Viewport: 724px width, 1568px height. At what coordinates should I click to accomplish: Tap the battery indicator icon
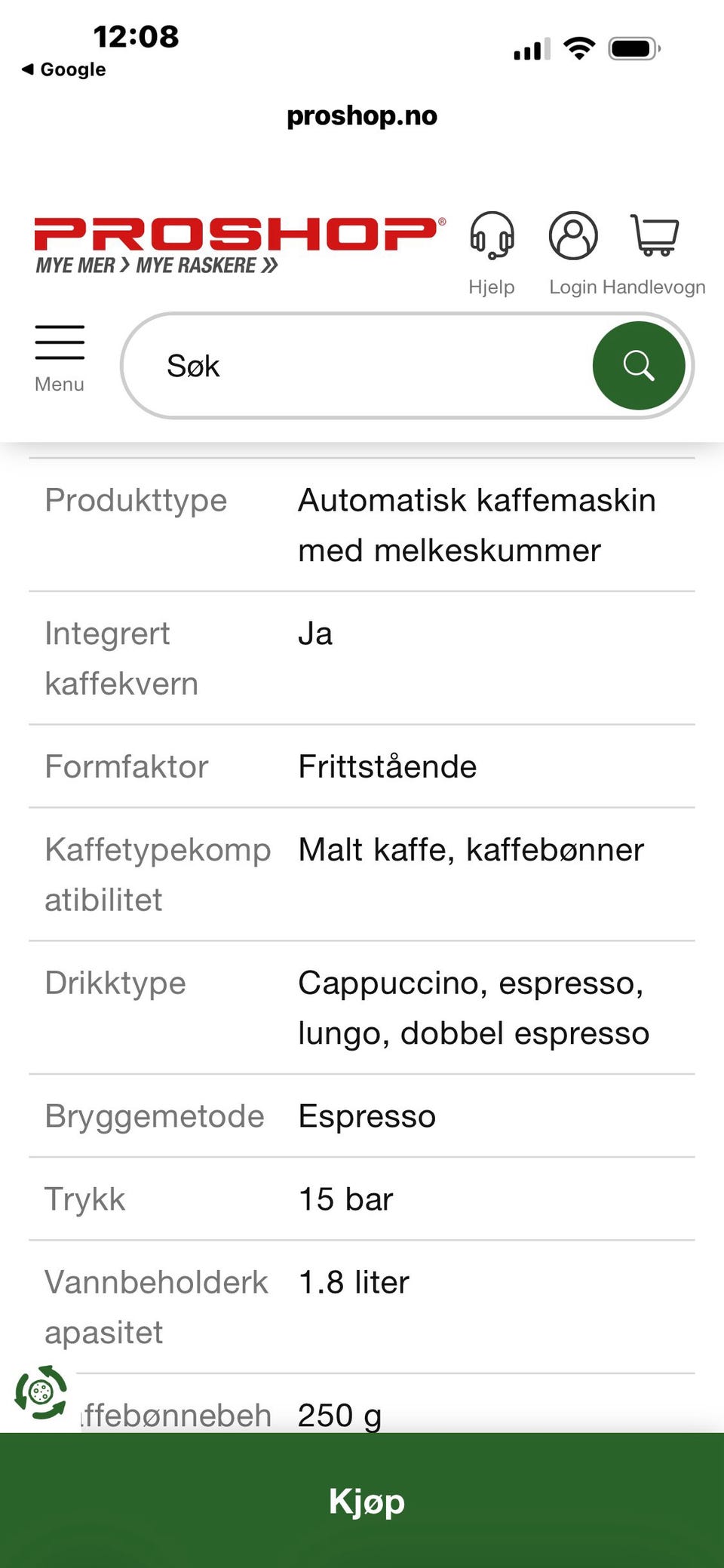click(x=634, y=49)
